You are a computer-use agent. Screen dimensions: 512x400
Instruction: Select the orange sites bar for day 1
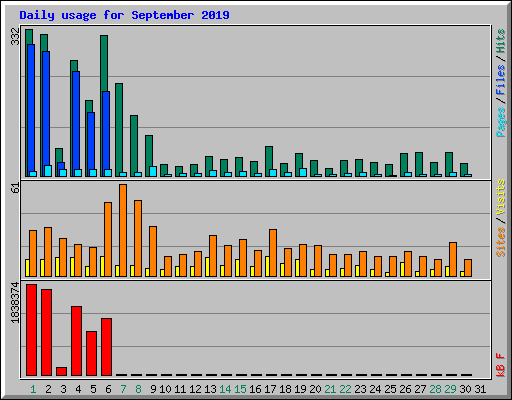click(33, 253)
